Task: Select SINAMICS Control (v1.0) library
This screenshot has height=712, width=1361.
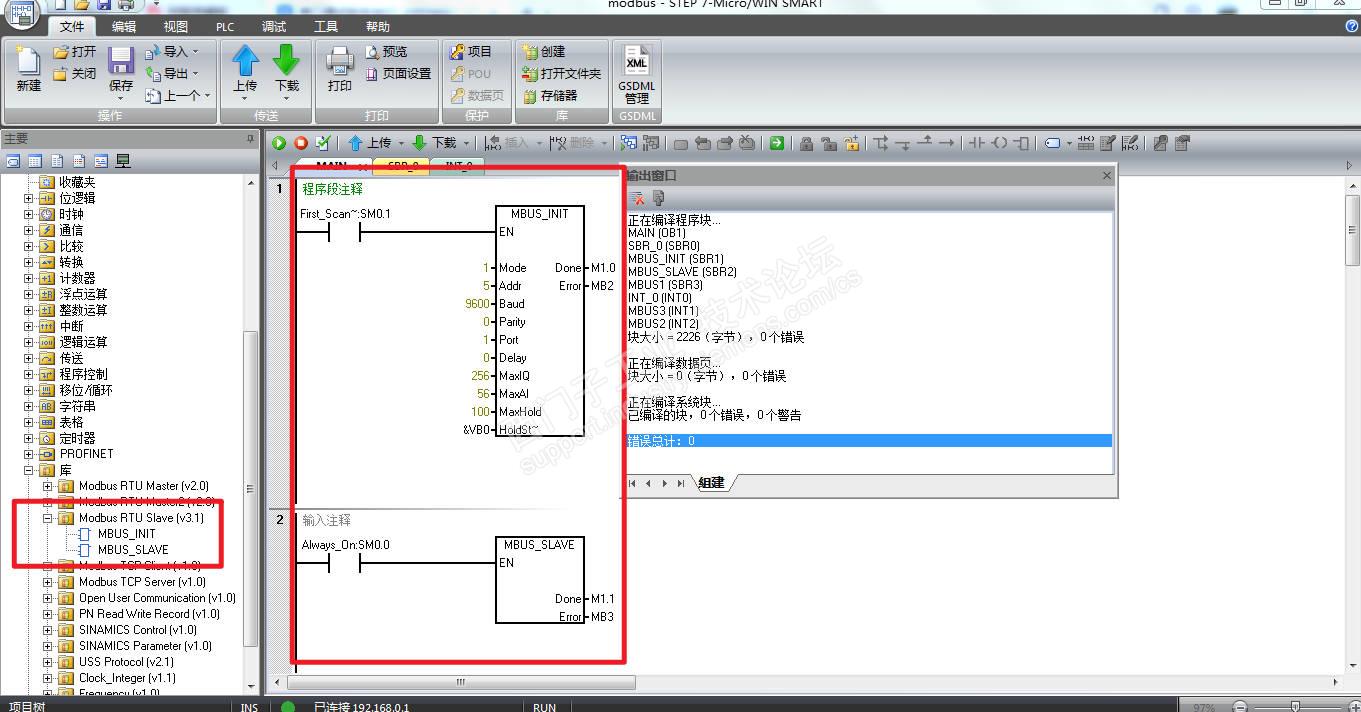Action: pos(138,630)
